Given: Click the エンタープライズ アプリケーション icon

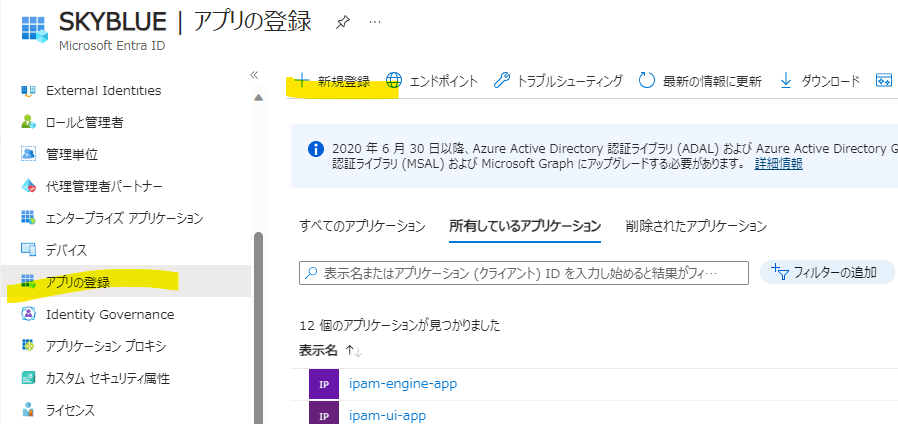Looking at the screenshot, I should click(28, 218).
